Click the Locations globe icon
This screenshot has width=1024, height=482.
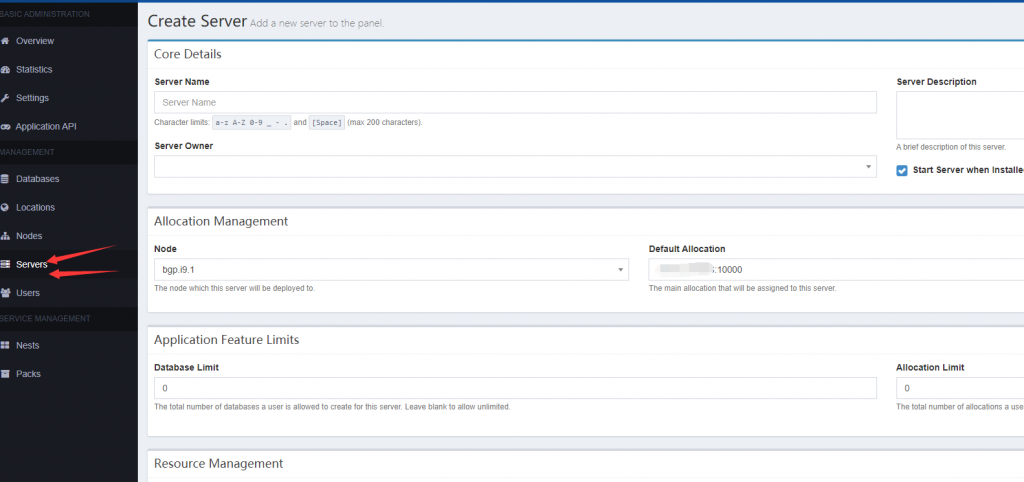pyautogui.click(x=6, y=208)
